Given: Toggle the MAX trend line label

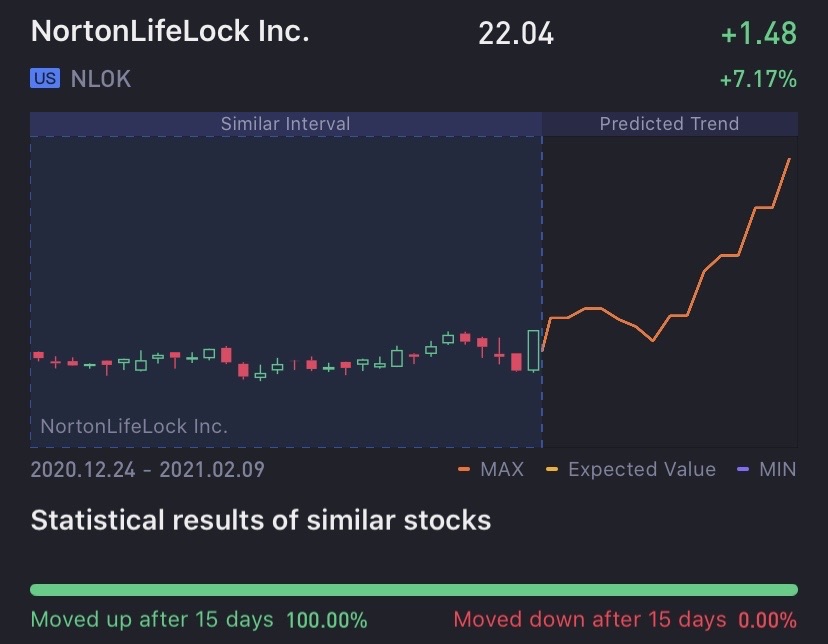Looking at the screenshot, I should click(501, 469).
